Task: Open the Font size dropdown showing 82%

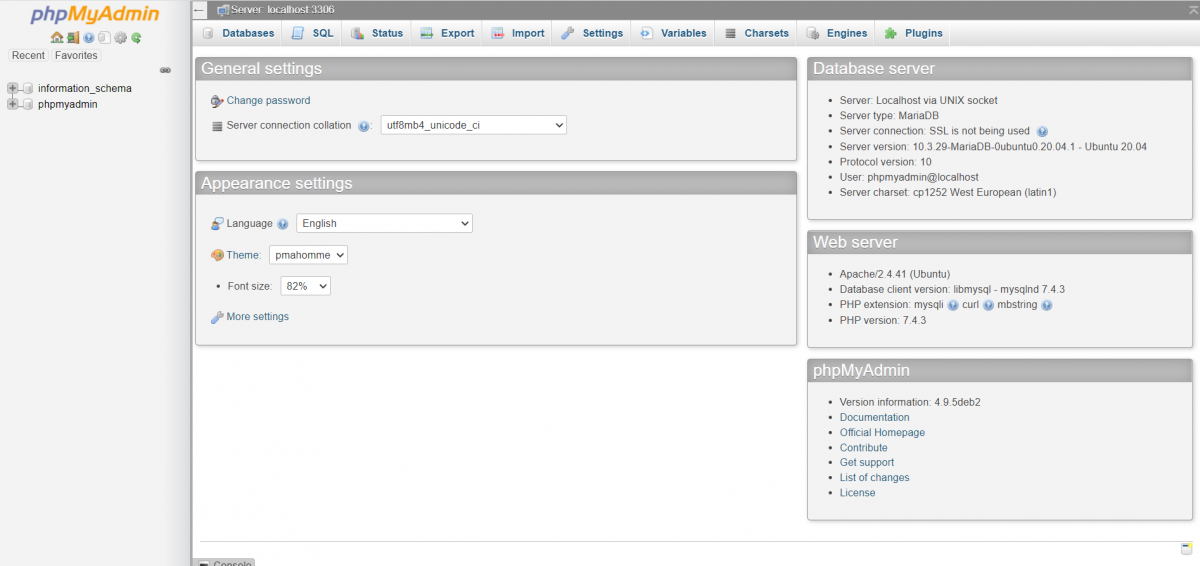Action: (305, 286)
